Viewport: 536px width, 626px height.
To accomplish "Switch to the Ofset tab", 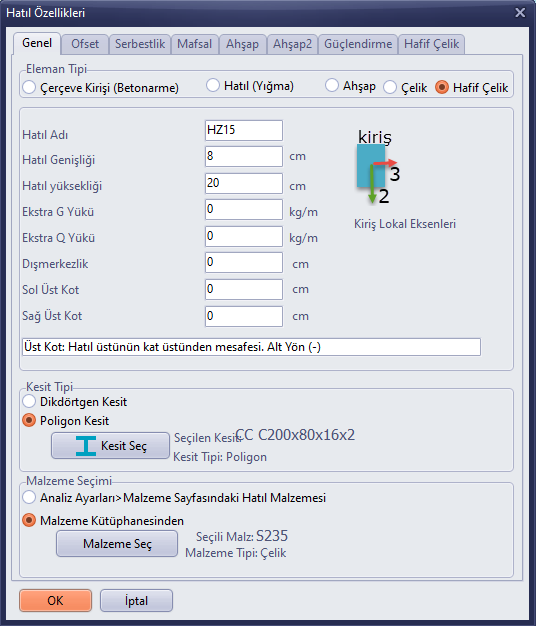I will pyautogui.click(x=85, y=44).
